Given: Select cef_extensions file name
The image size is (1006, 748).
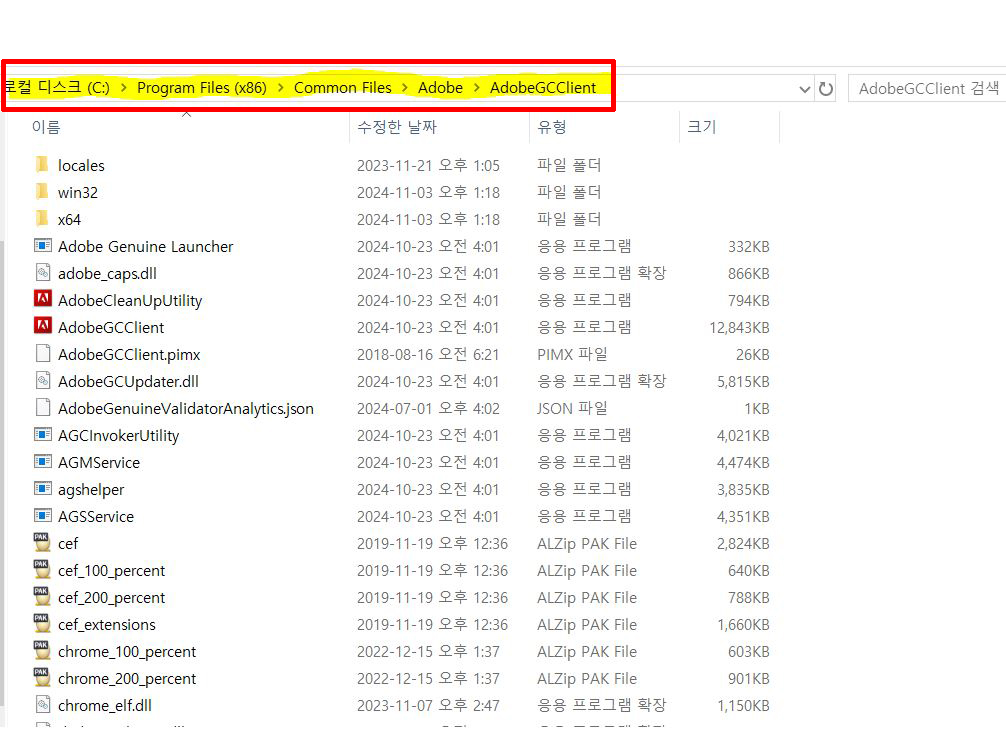Looking at the screenshot, I should 107,625.
